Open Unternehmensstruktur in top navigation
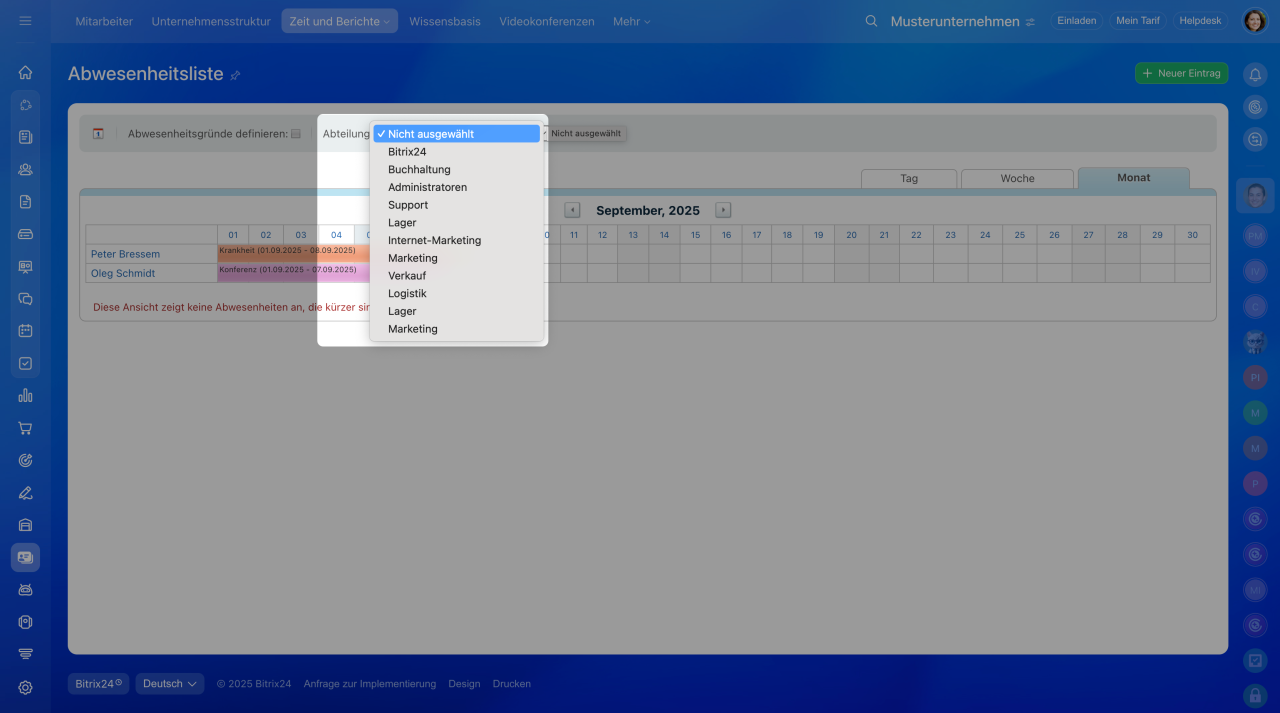The height and width of the screenshot is (713, 1280). click(x=211, y=21)
